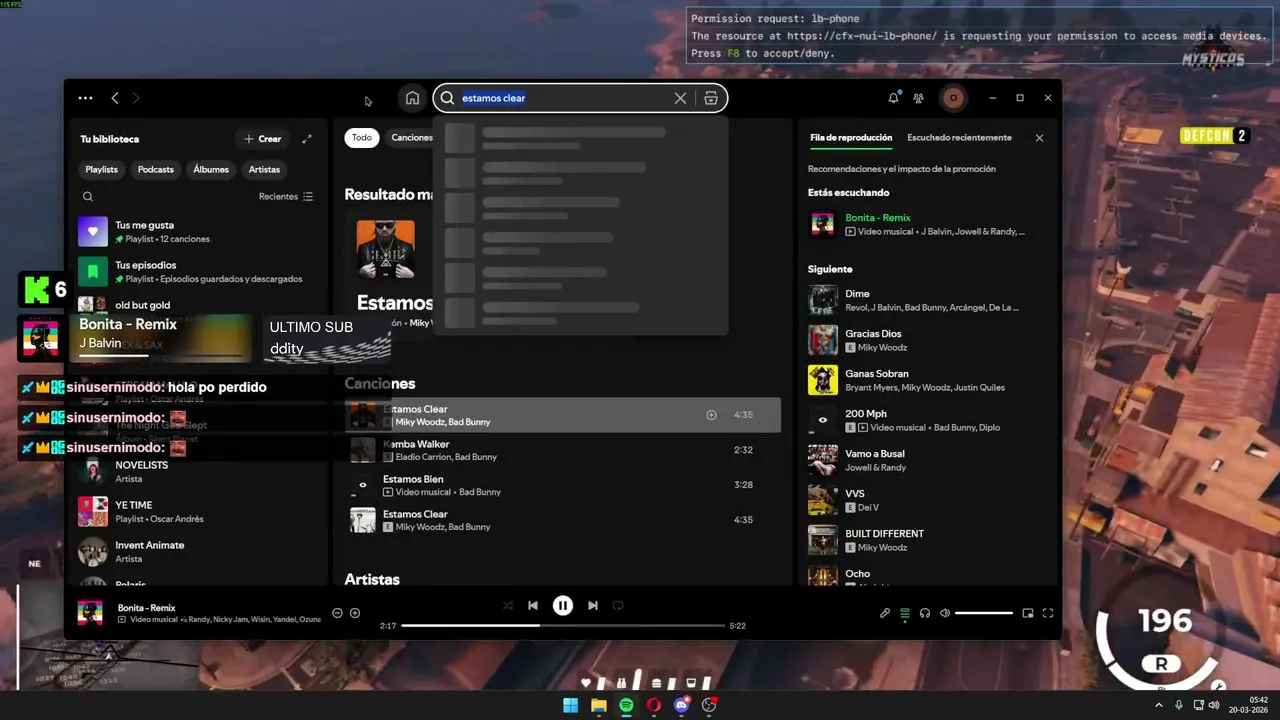The image size is (1280, 720).
Task: Toggle repeat mode
Action: click(x=618, y=605)
